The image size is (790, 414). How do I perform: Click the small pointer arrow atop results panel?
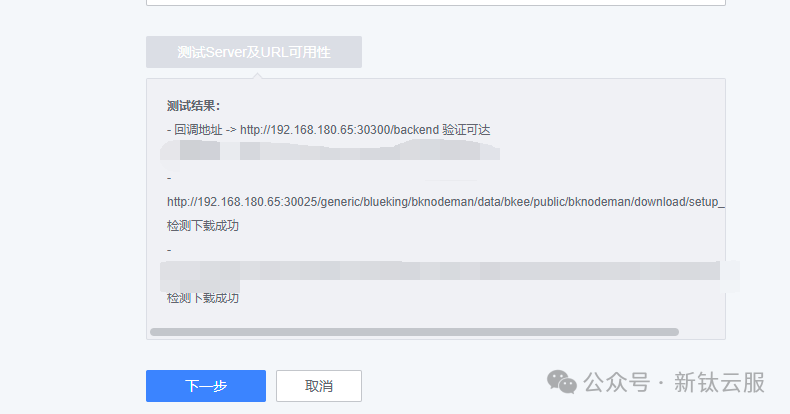click(x=257, y=76)
